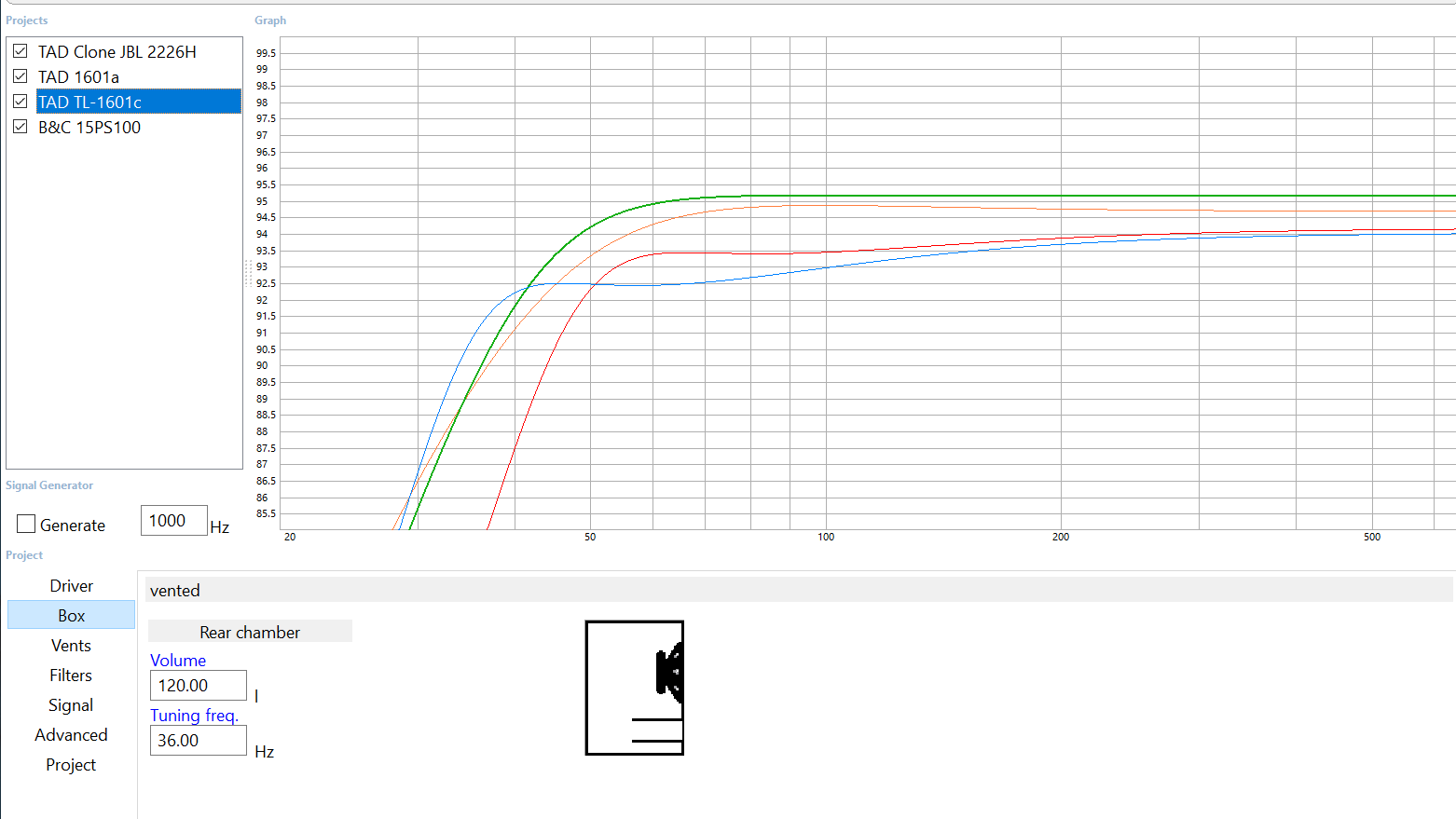Image resolution: width=1456 pixels, height=819 pixels.
Task: Toggle the TAD TL-1601c project checkbox
Action: (x=21, y=102)
